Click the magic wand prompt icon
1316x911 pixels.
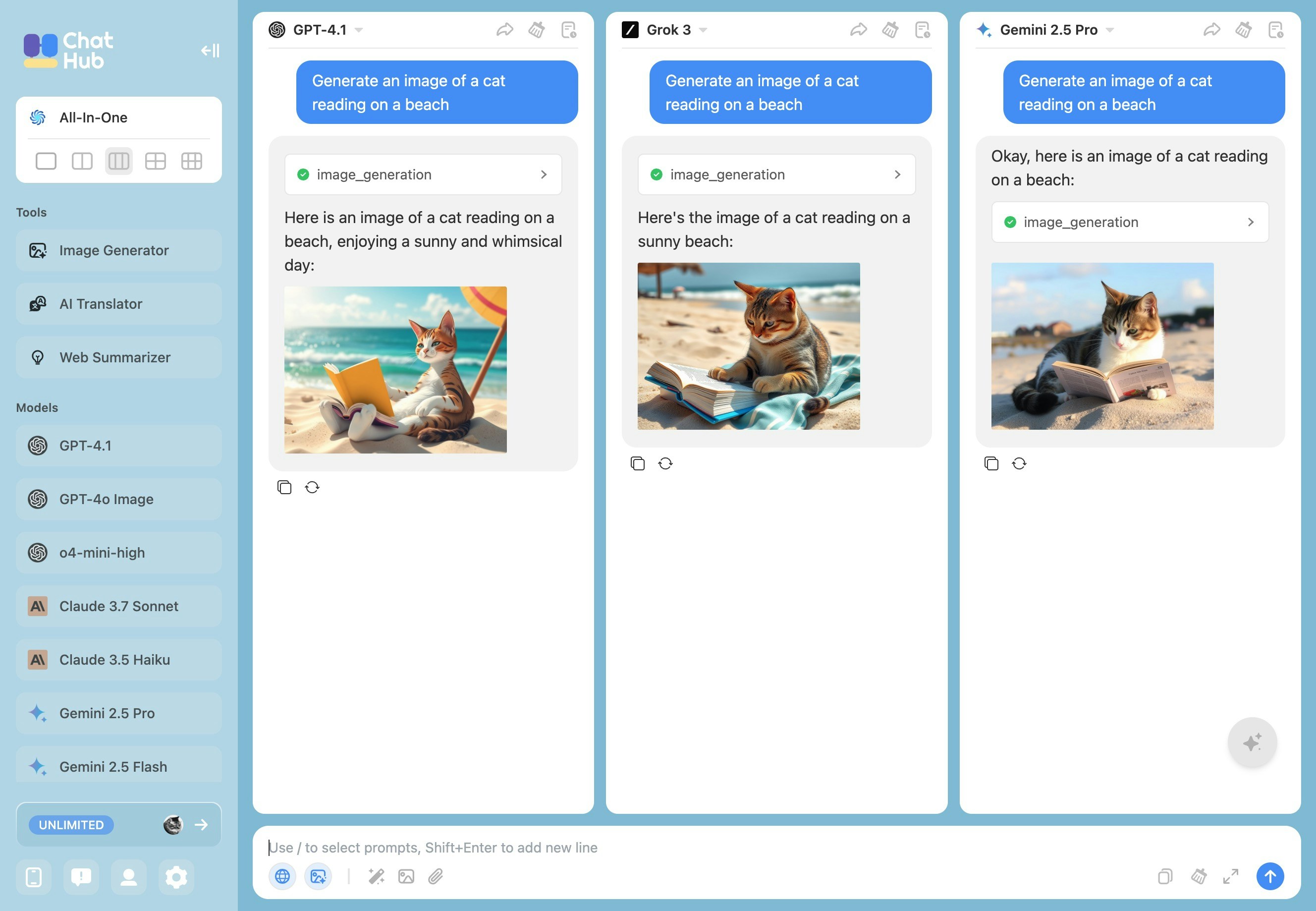(x=376, y=876)
